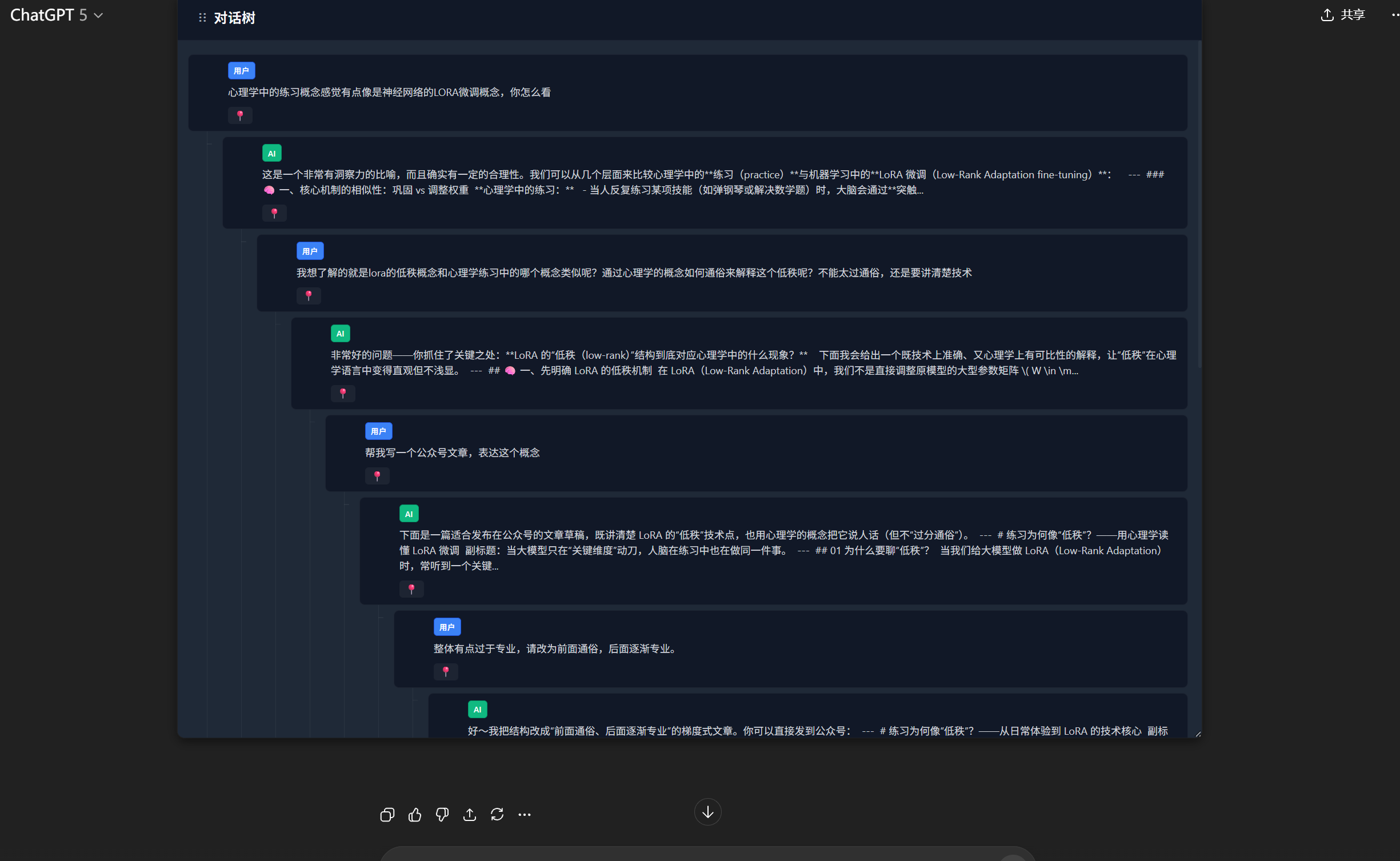Click the scroll-to-bottom arrow button
1400x861 pixels.
(x=707, y=812)
